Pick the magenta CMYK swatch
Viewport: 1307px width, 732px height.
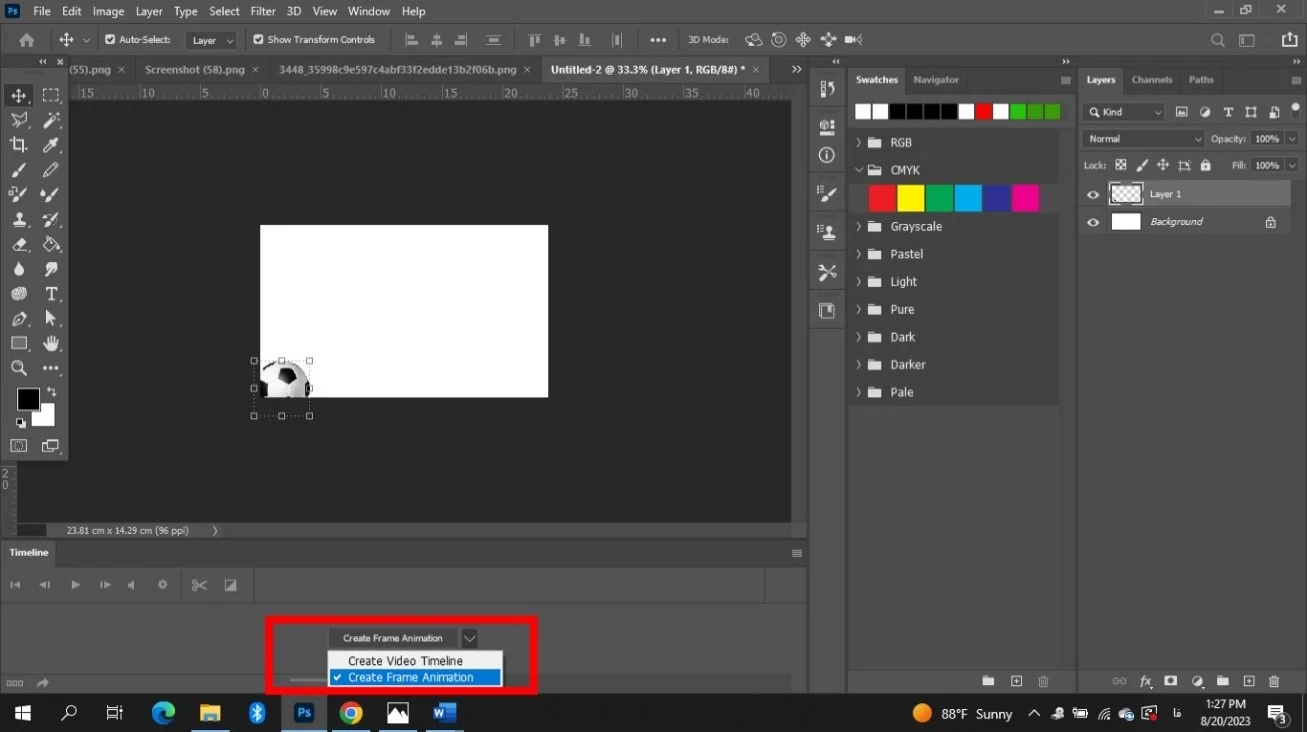[1025, 198]
